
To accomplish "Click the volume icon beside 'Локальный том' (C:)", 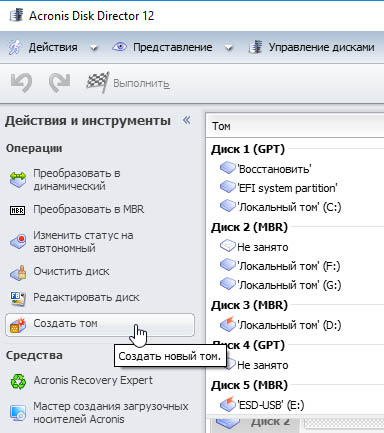I will click(x=228, y=206).
